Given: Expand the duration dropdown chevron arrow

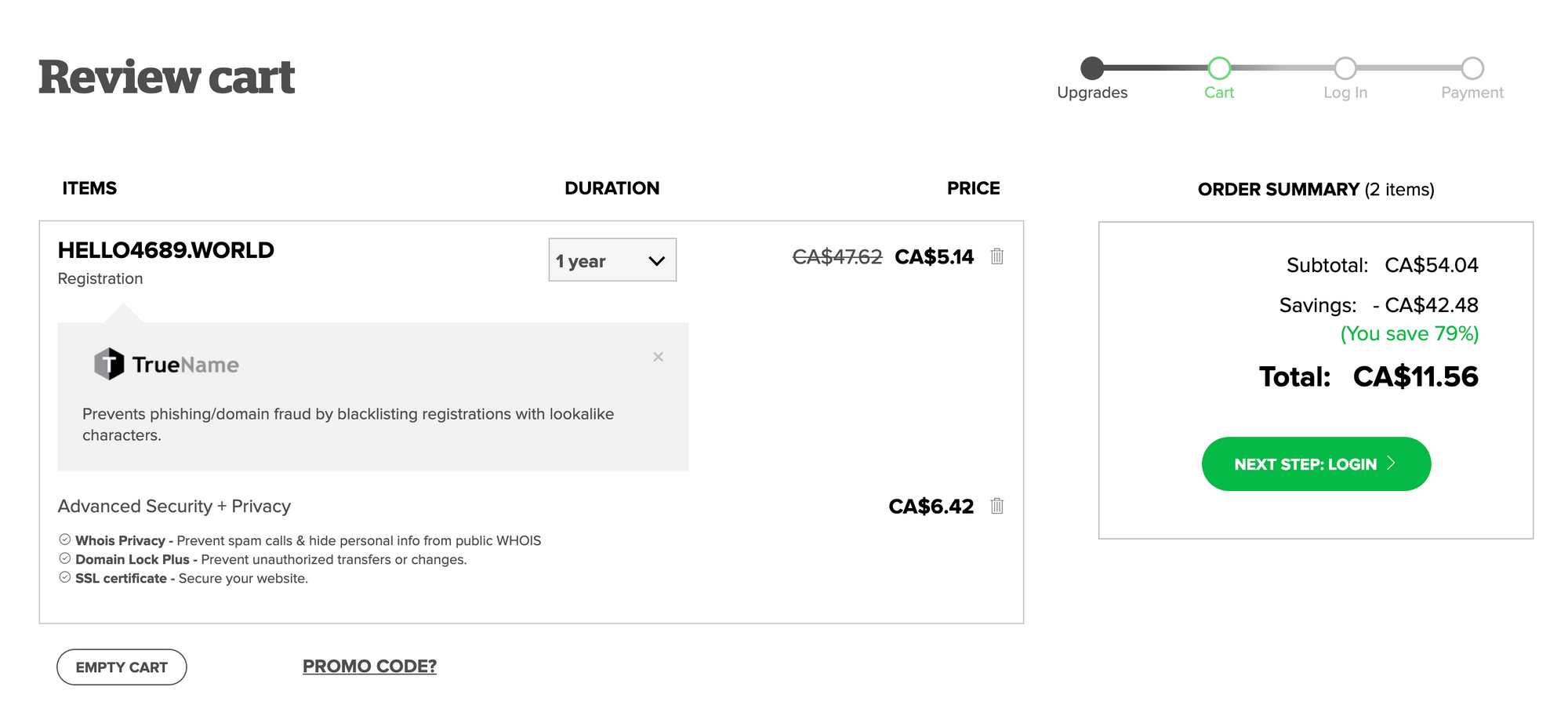Looking at the screenshot, I should 656,261.
